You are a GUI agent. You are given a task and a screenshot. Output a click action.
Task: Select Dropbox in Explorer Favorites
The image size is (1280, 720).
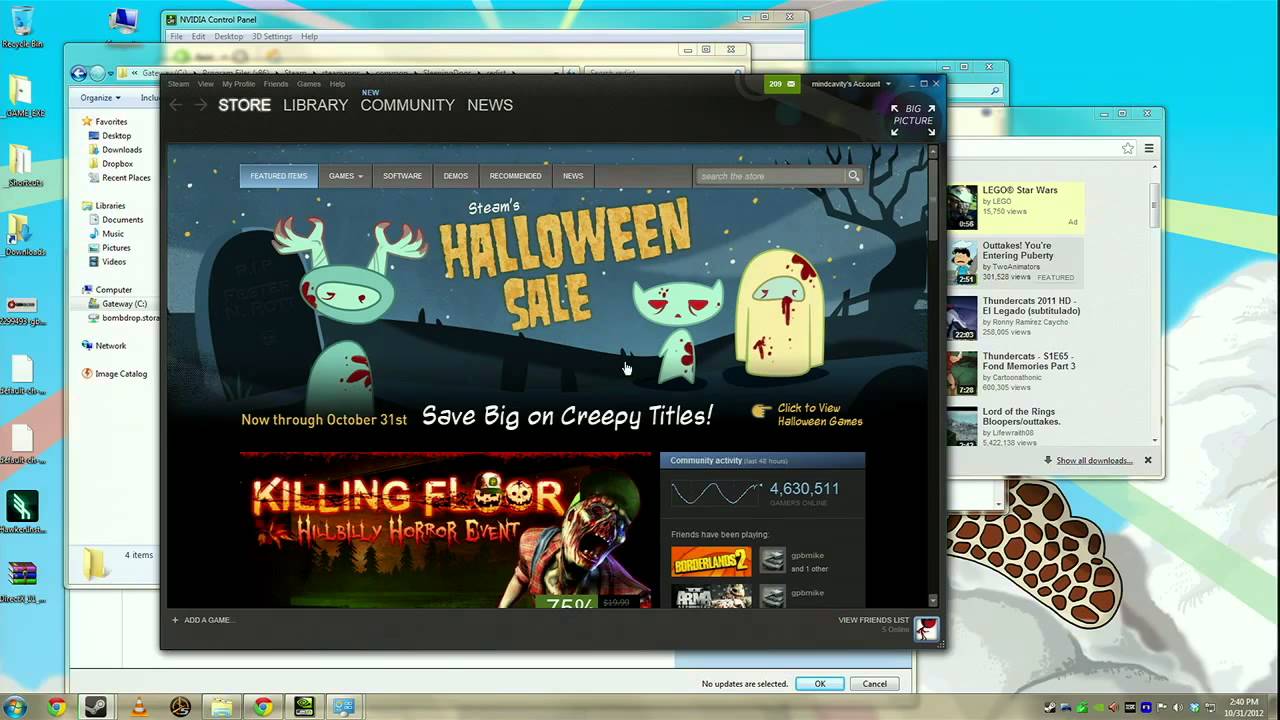coord(117,164)
